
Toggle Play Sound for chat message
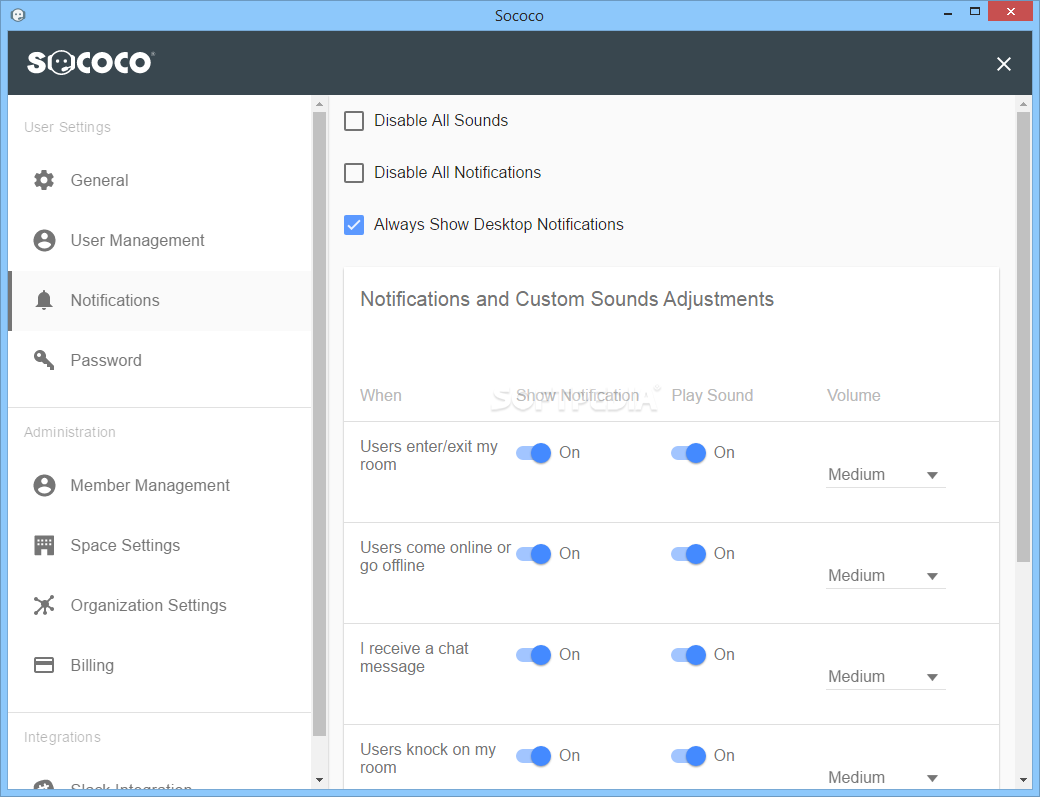point(688,655)
